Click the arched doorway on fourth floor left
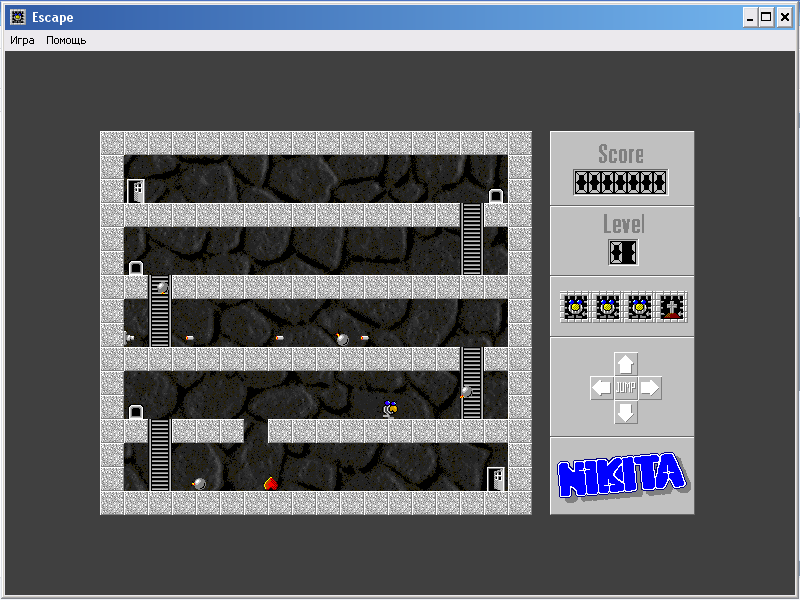This screenshot has width=800, height=600. (x=136, y=412)
